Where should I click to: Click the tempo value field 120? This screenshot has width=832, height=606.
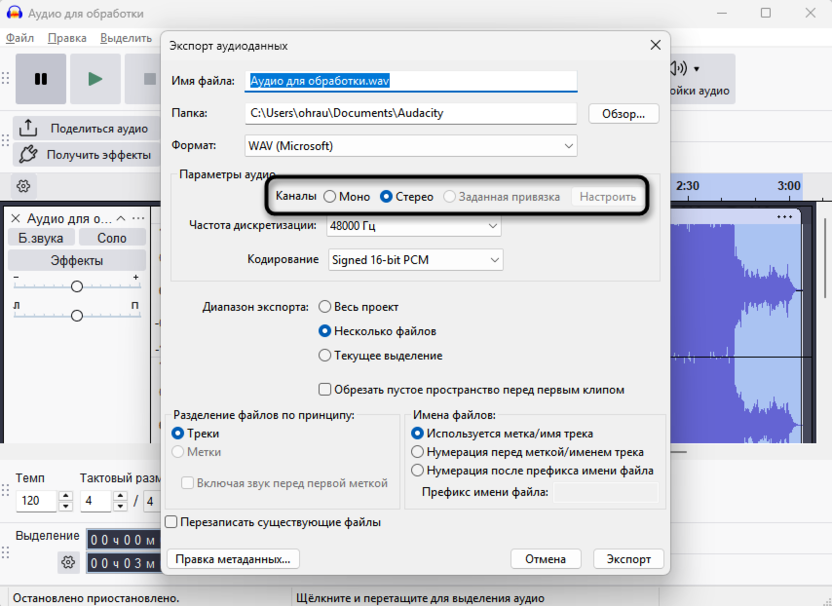tap(37, 501)
